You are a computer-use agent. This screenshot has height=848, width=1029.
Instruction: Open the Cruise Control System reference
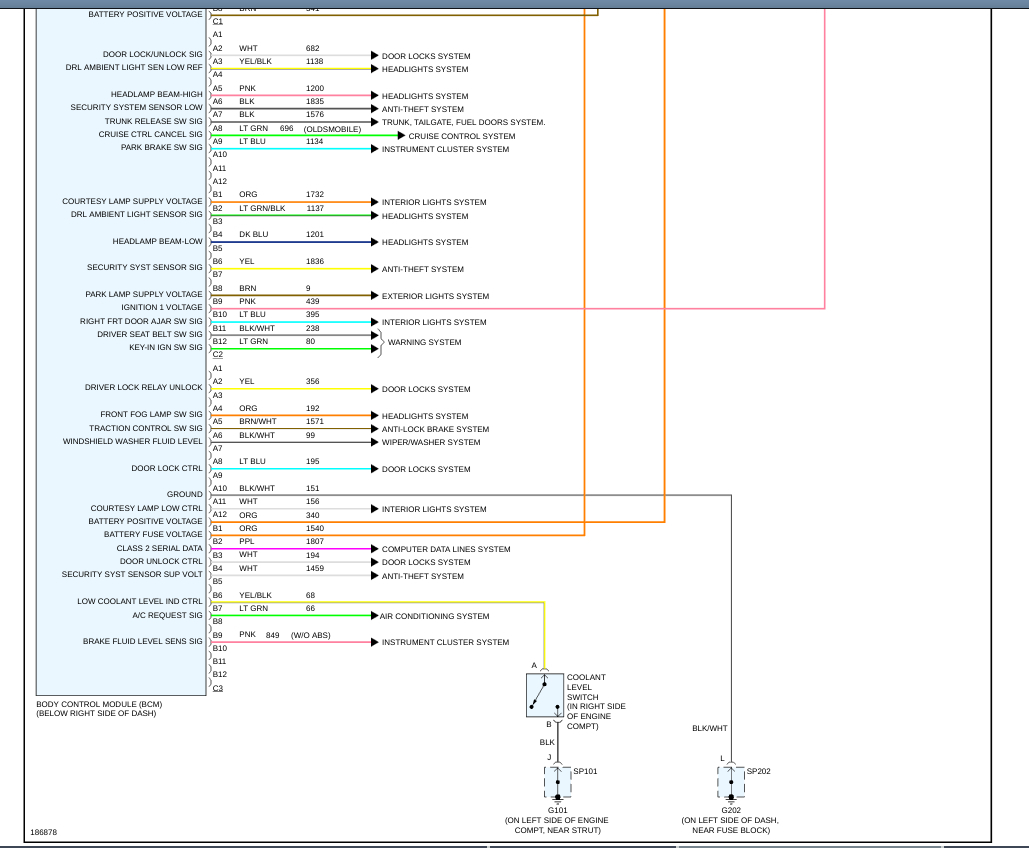[x=462, y=137]
